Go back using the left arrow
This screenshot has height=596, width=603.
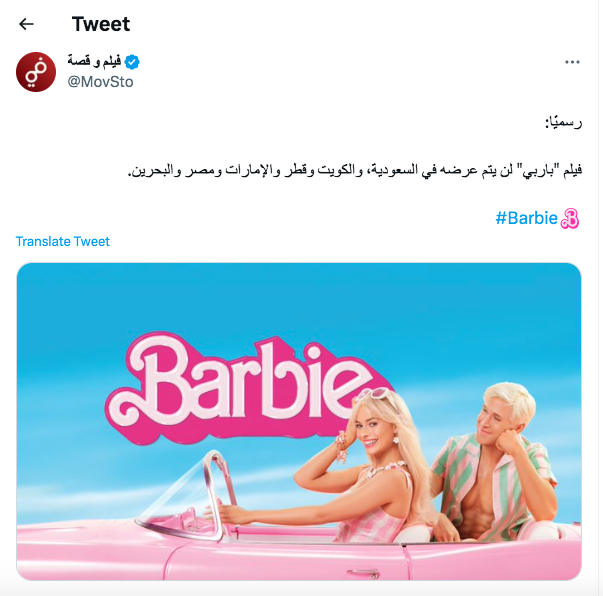[x=26, y=24]
